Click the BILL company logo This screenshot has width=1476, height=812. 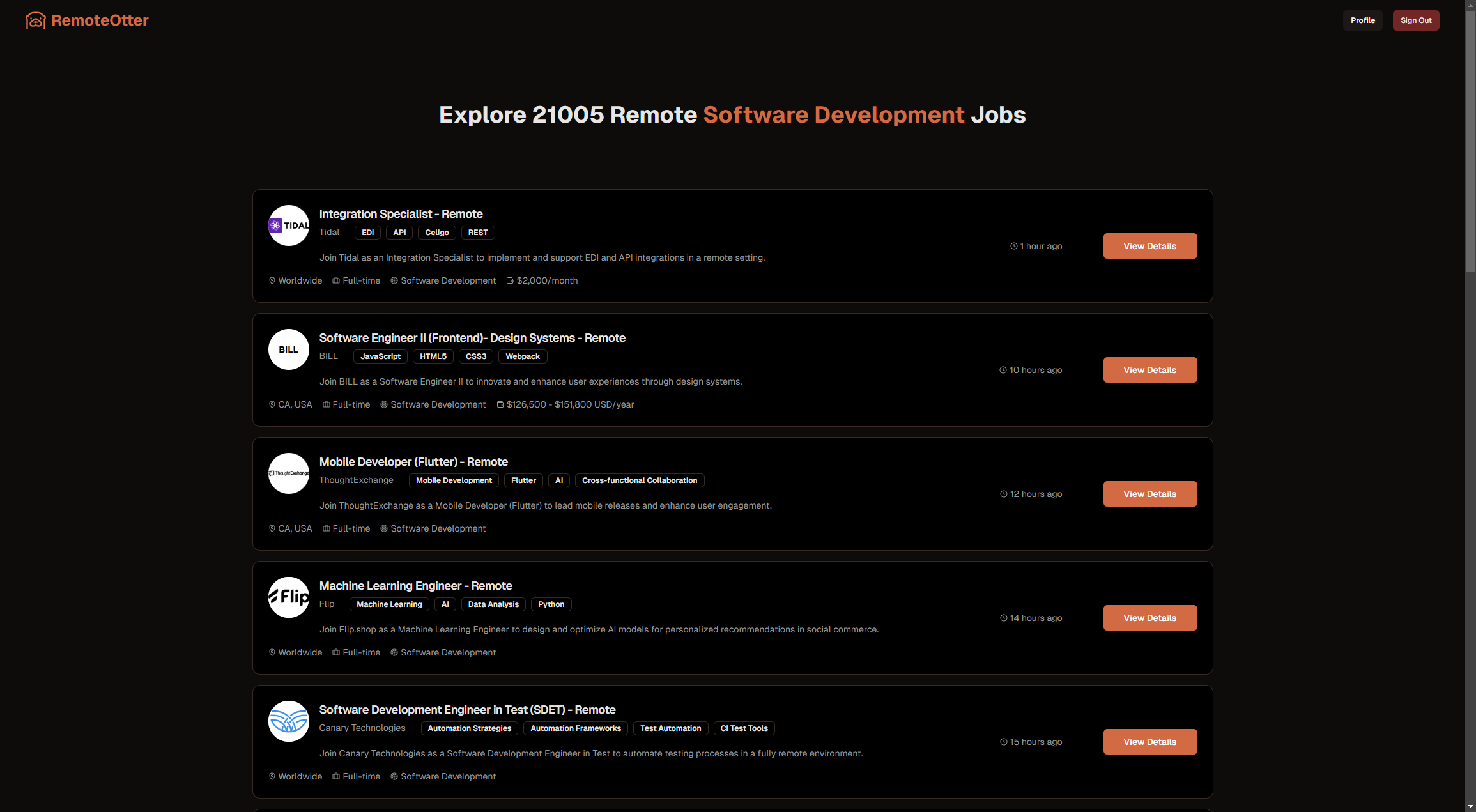(x=289, y=349)
